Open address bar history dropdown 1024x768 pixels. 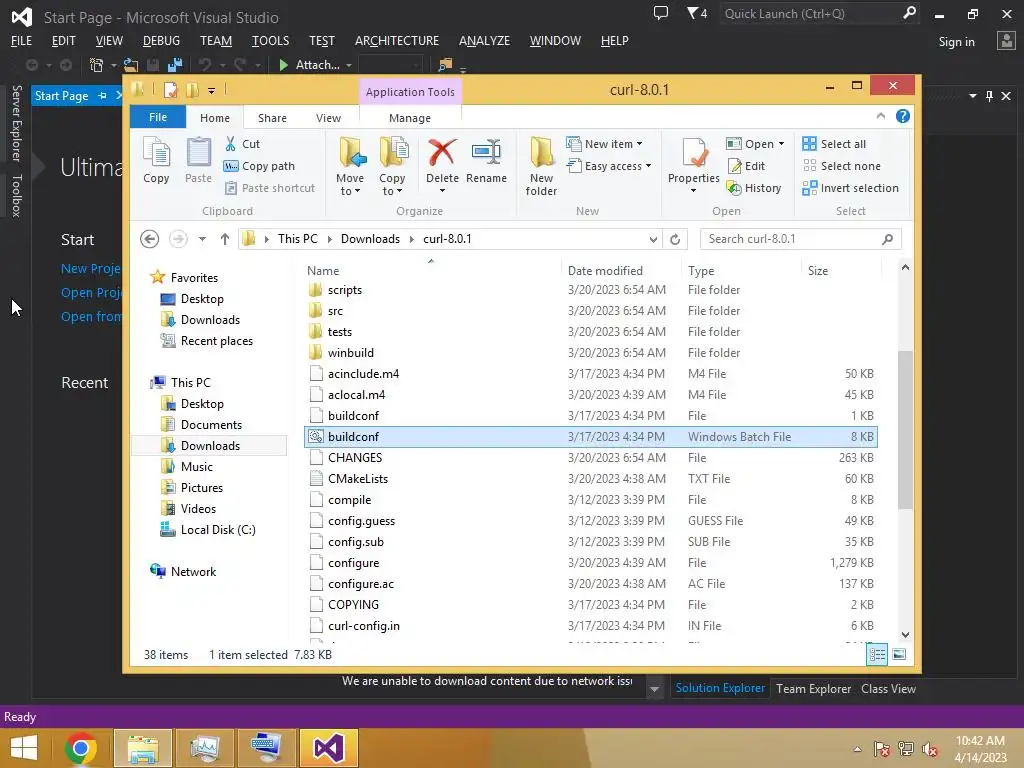(x=653, y=239)
